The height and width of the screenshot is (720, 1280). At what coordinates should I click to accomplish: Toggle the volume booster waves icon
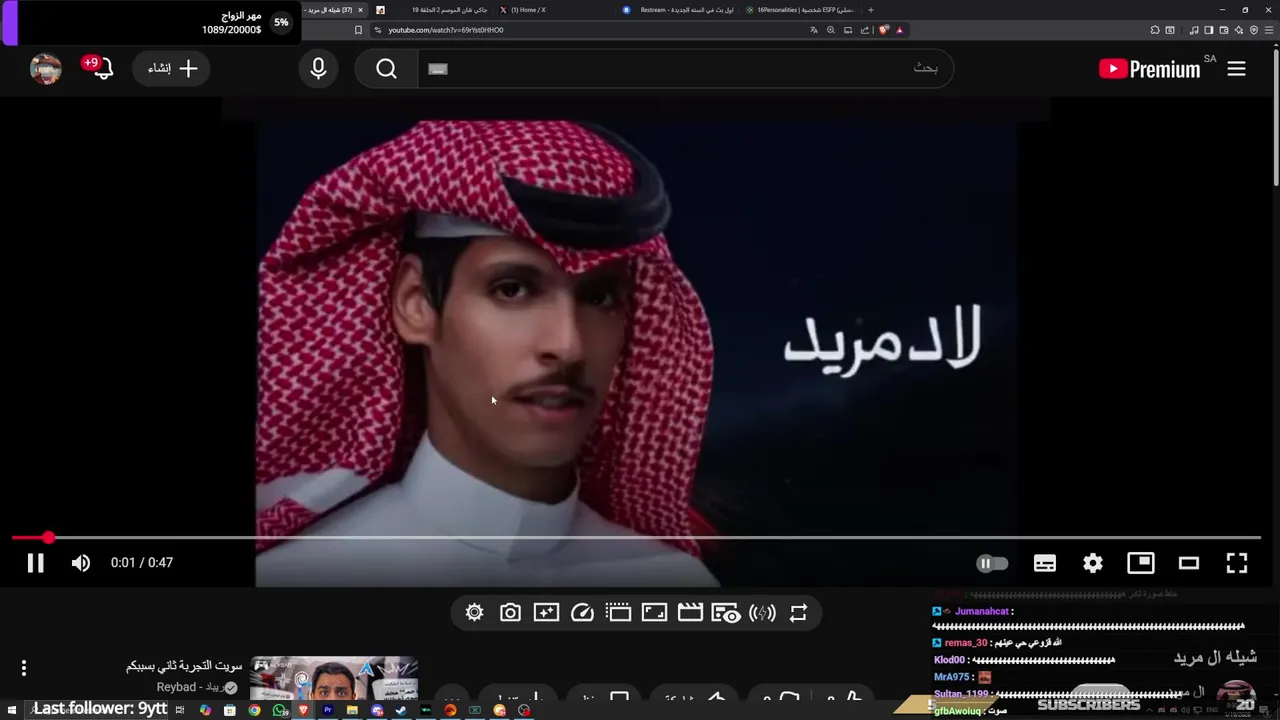click(x=762, y=613)
